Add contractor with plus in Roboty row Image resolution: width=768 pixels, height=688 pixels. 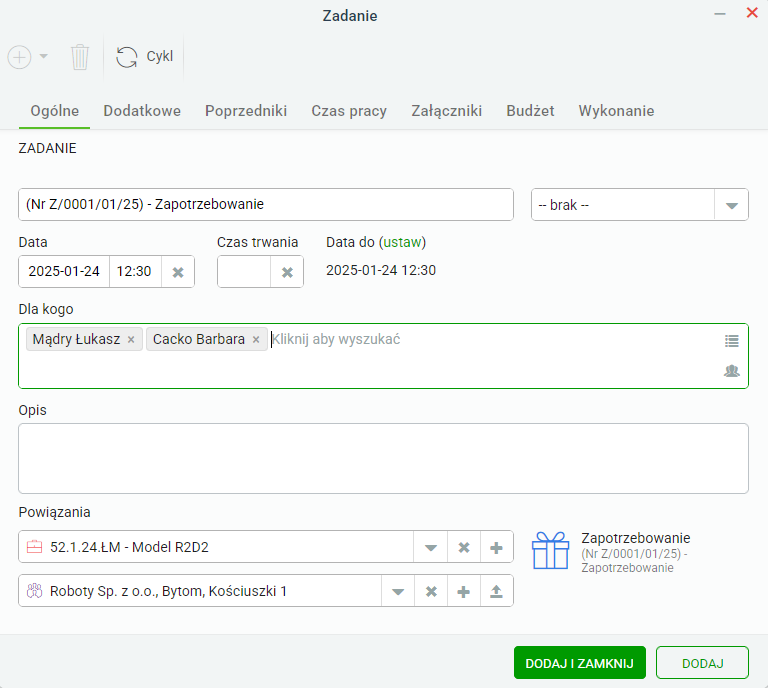click(463, 592)
